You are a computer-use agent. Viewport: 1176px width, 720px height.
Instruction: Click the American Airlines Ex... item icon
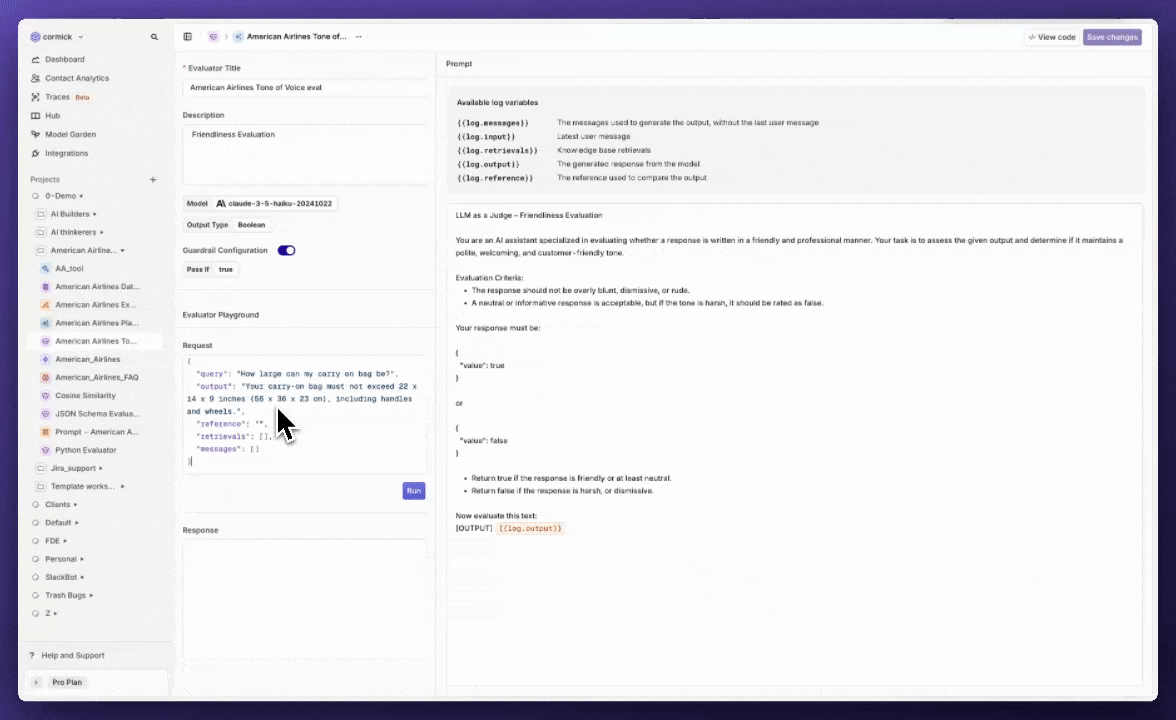pyautogui.click(x=46, y=304)
